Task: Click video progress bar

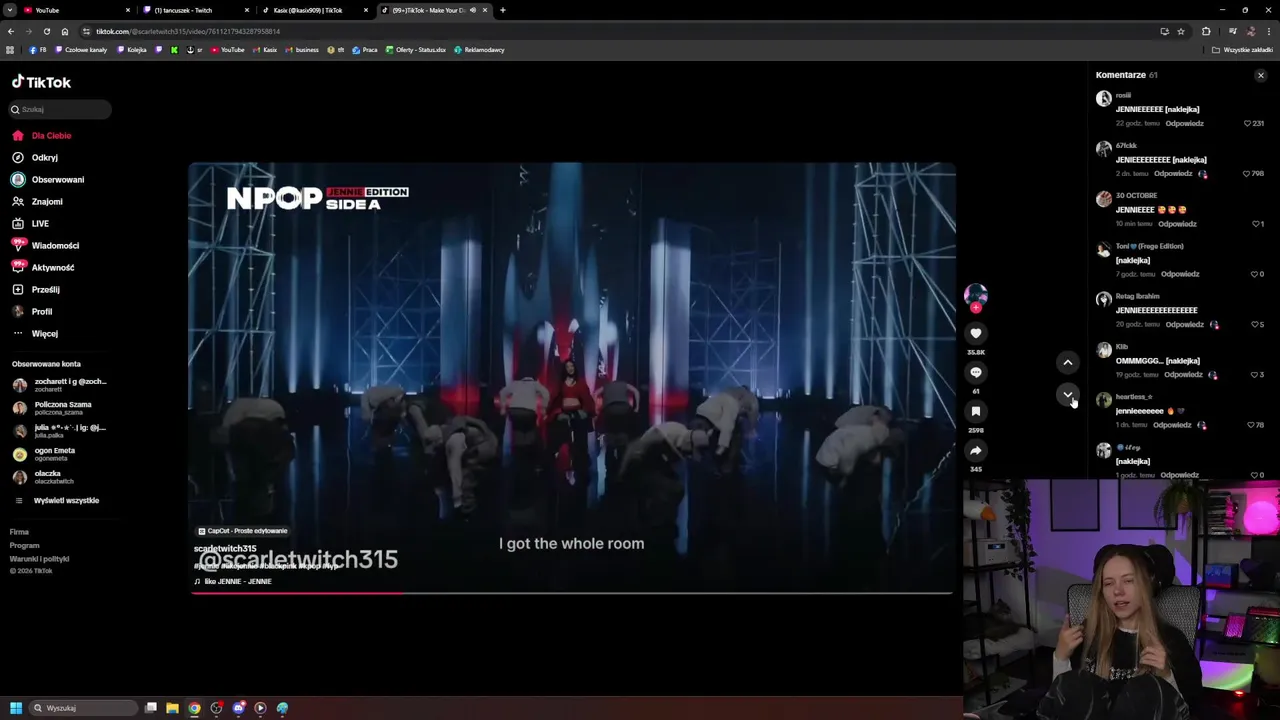Action: coord(571,593)
